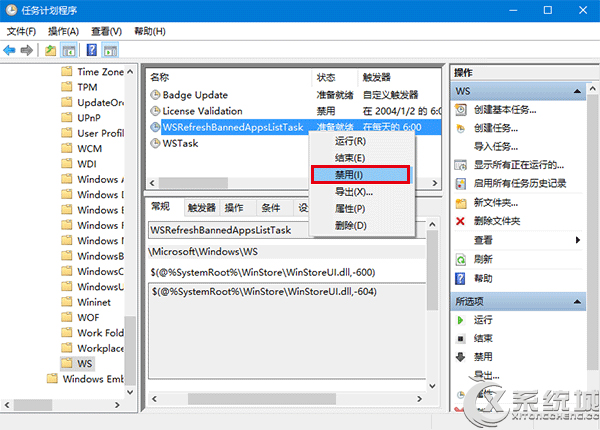Image resolution: width=600 pixels, height=430 pixels.
Task: Click the up-one-level folder toolbar icon
Action: point(51,50)
